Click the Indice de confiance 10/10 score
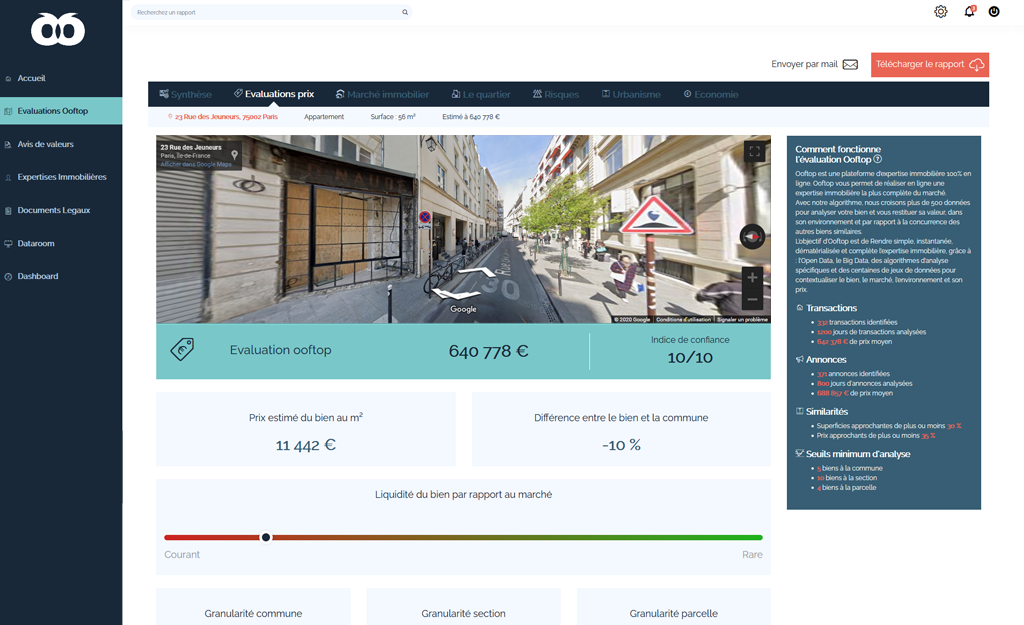 coord(690,358)
